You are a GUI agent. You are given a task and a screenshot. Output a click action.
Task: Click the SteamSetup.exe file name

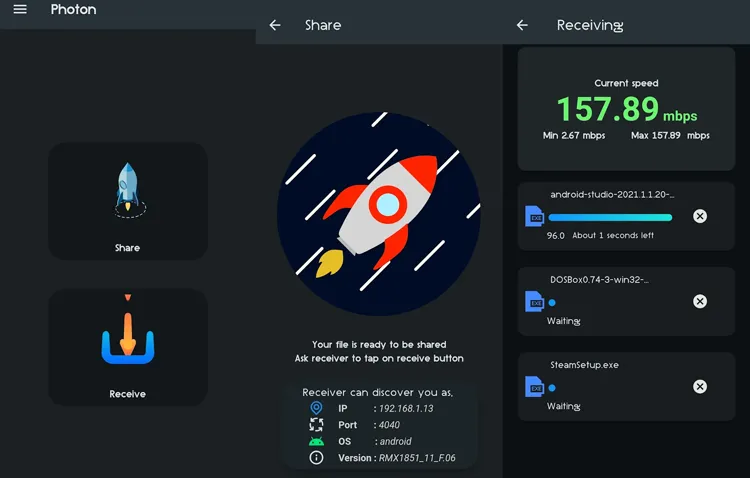585,365
